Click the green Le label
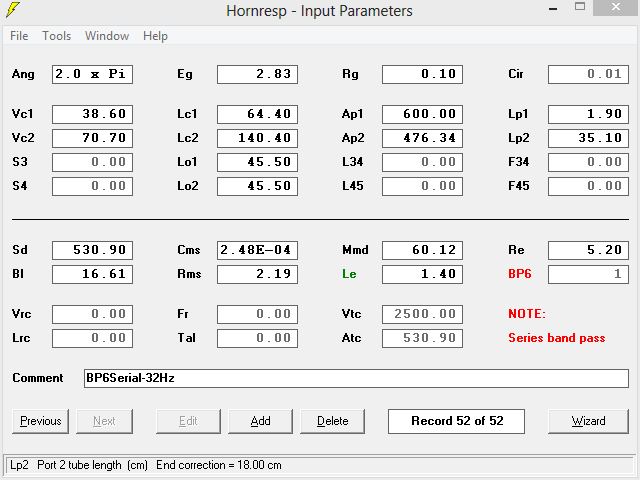This screenshot has width=640, height=480. click(x=349, y=274)
